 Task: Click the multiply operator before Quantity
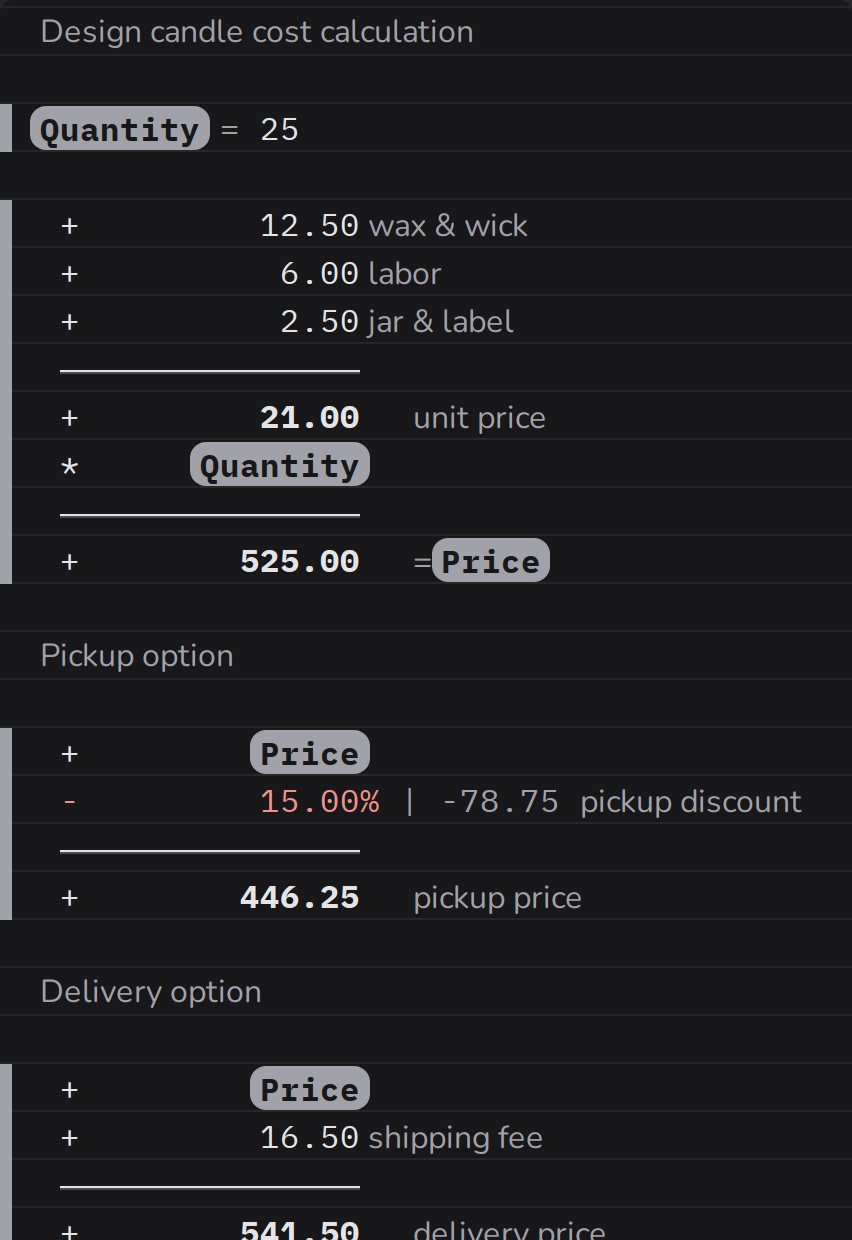[x=69, y=467]
